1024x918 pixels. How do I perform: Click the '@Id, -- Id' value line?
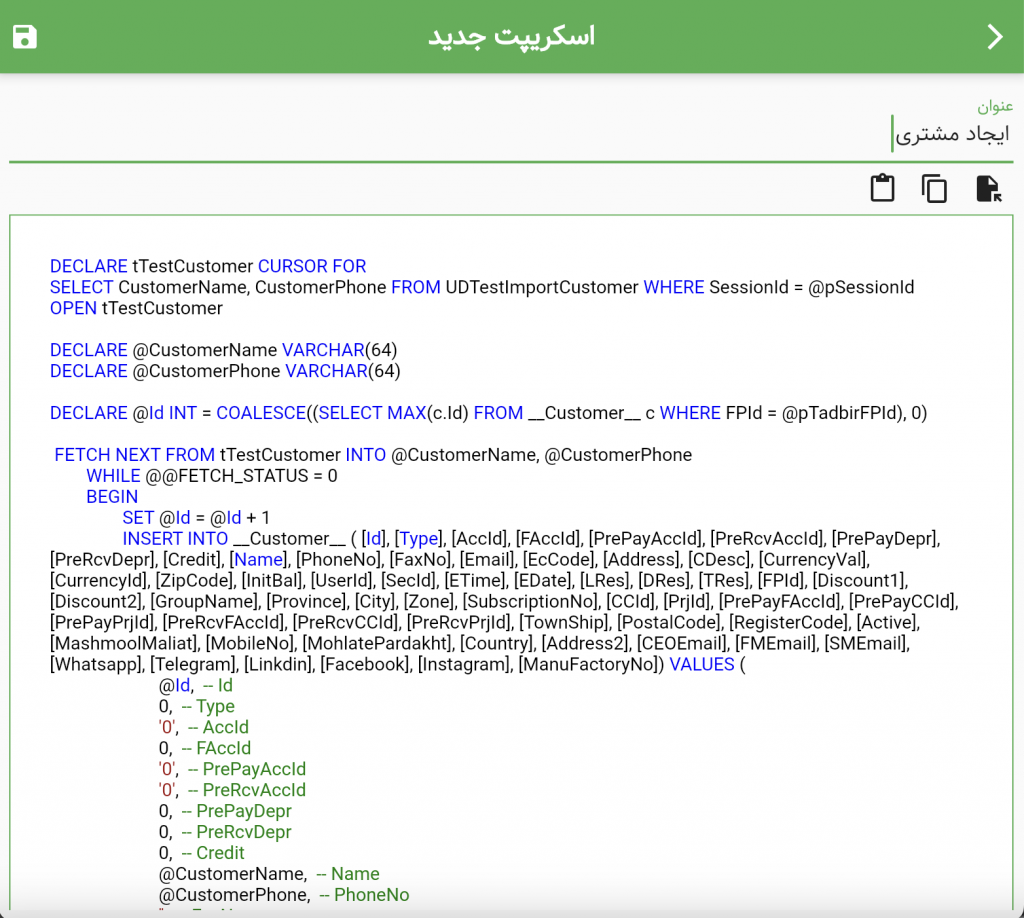point(196,686)
